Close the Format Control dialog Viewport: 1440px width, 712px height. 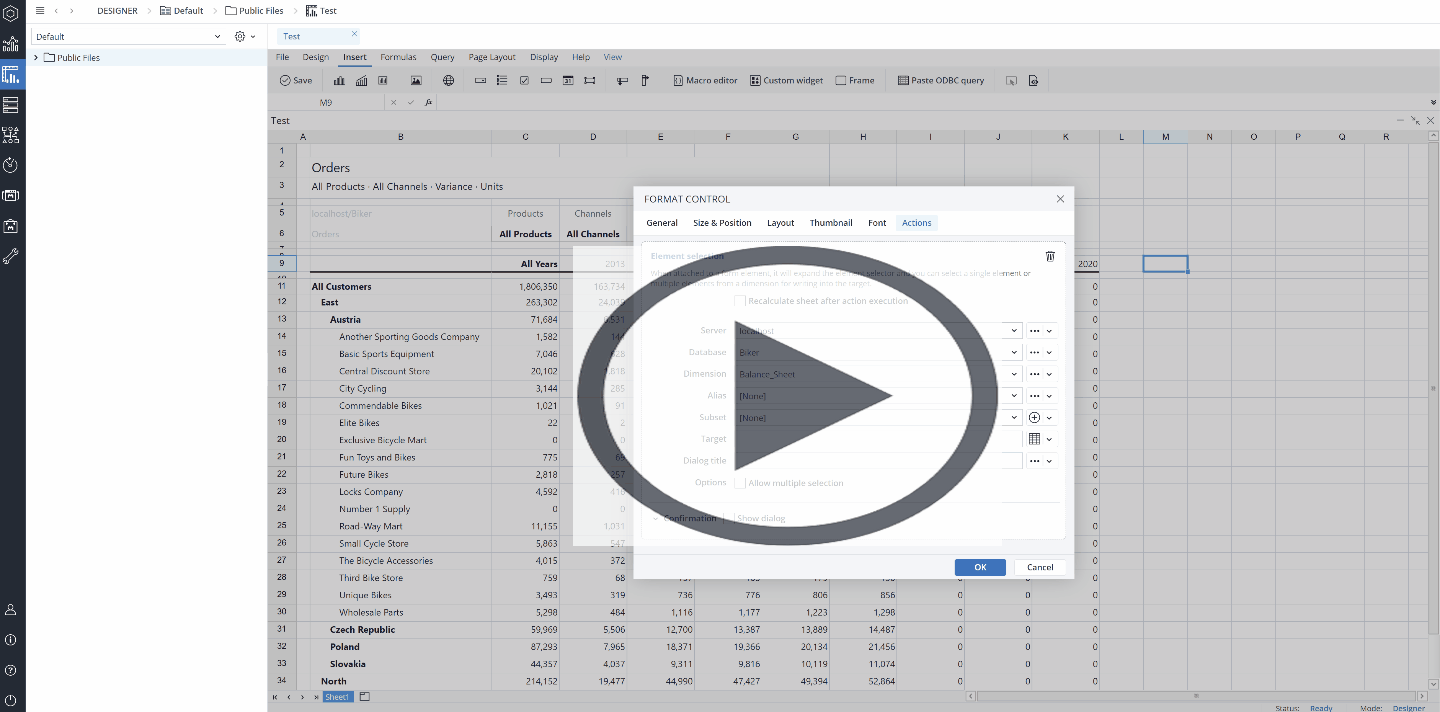1061,199
